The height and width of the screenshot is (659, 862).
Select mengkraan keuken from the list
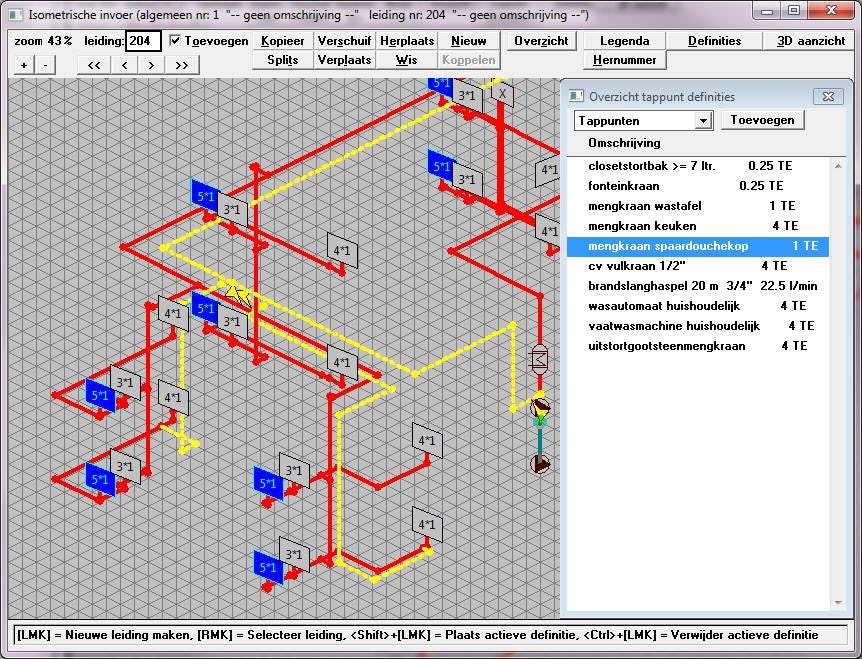pyautogui.click(x=643, y=226)
